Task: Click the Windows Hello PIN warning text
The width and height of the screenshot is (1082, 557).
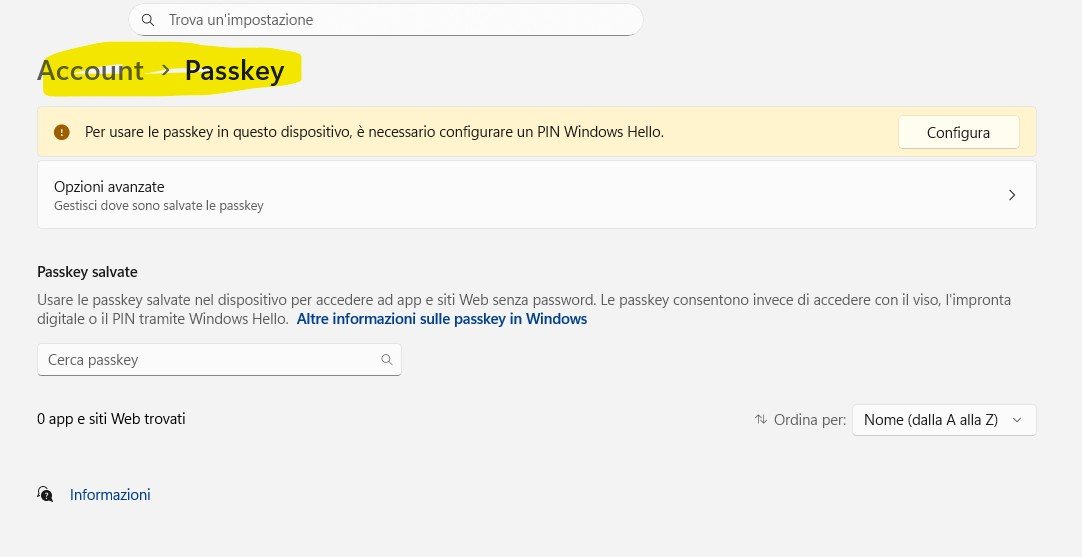Action: tap(374, 132)
